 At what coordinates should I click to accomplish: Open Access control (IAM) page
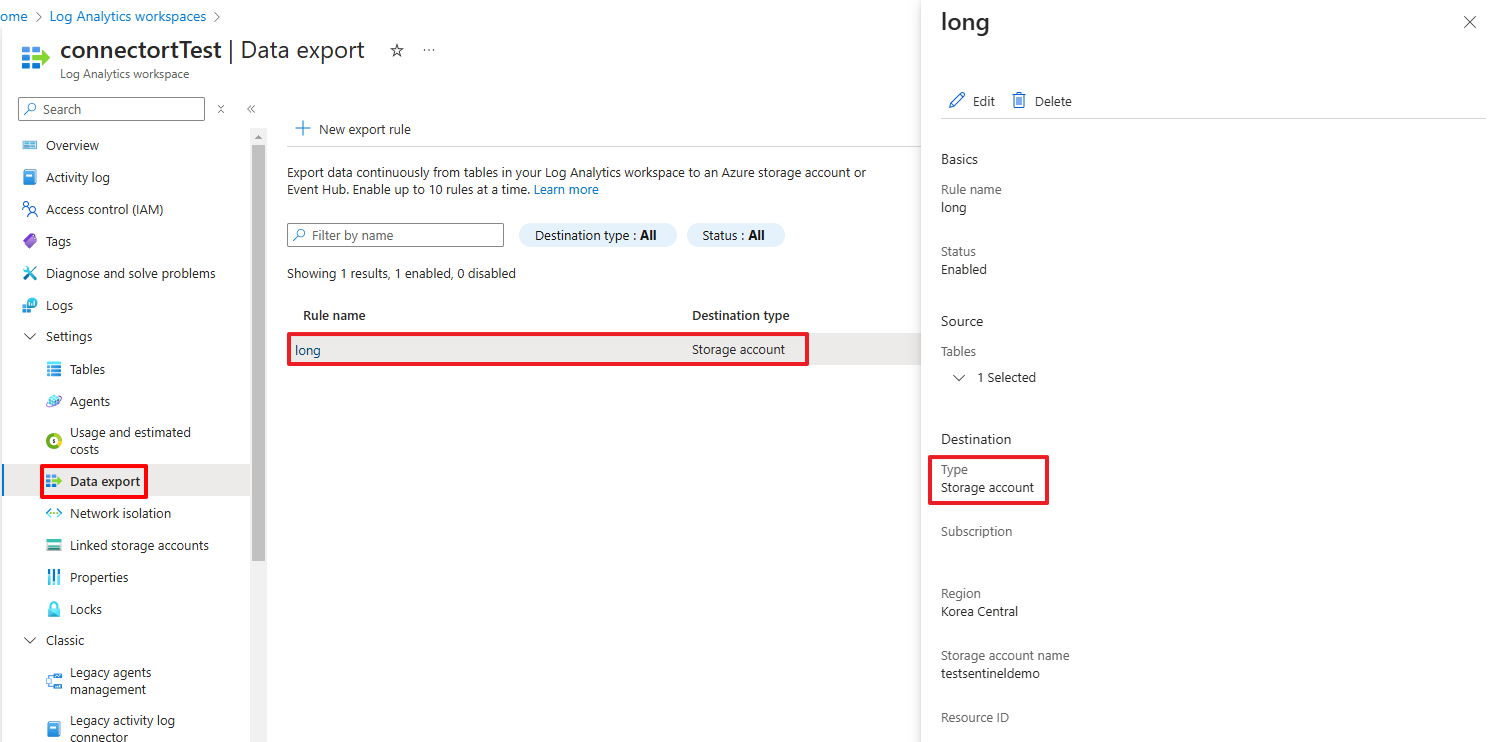104,209
